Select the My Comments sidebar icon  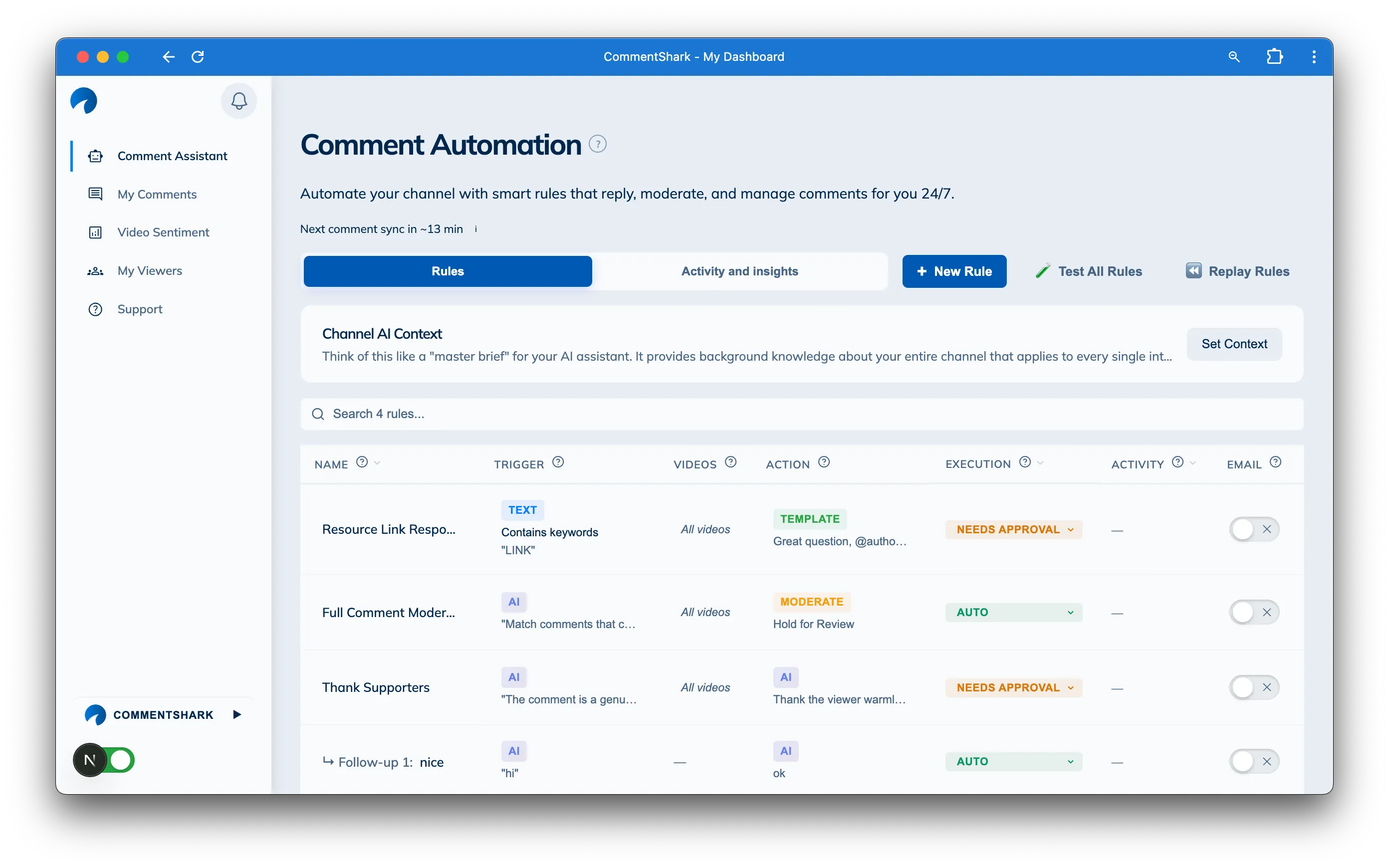coord(95,194)
